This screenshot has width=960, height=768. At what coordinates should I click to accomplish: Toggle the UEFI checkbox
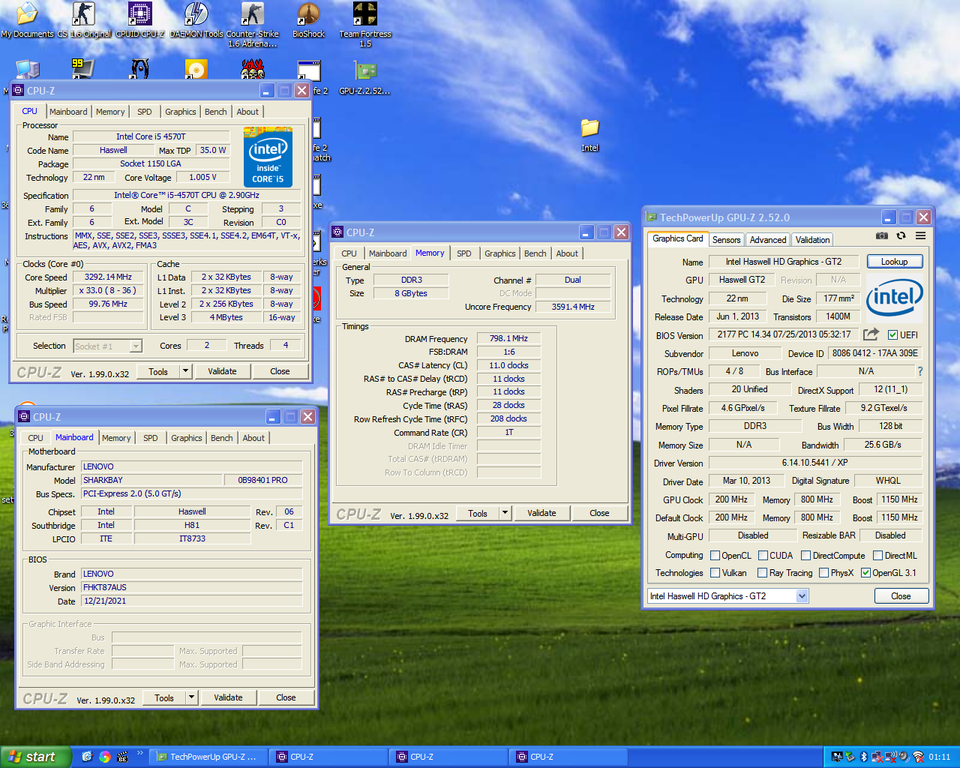tap(893, 335)
